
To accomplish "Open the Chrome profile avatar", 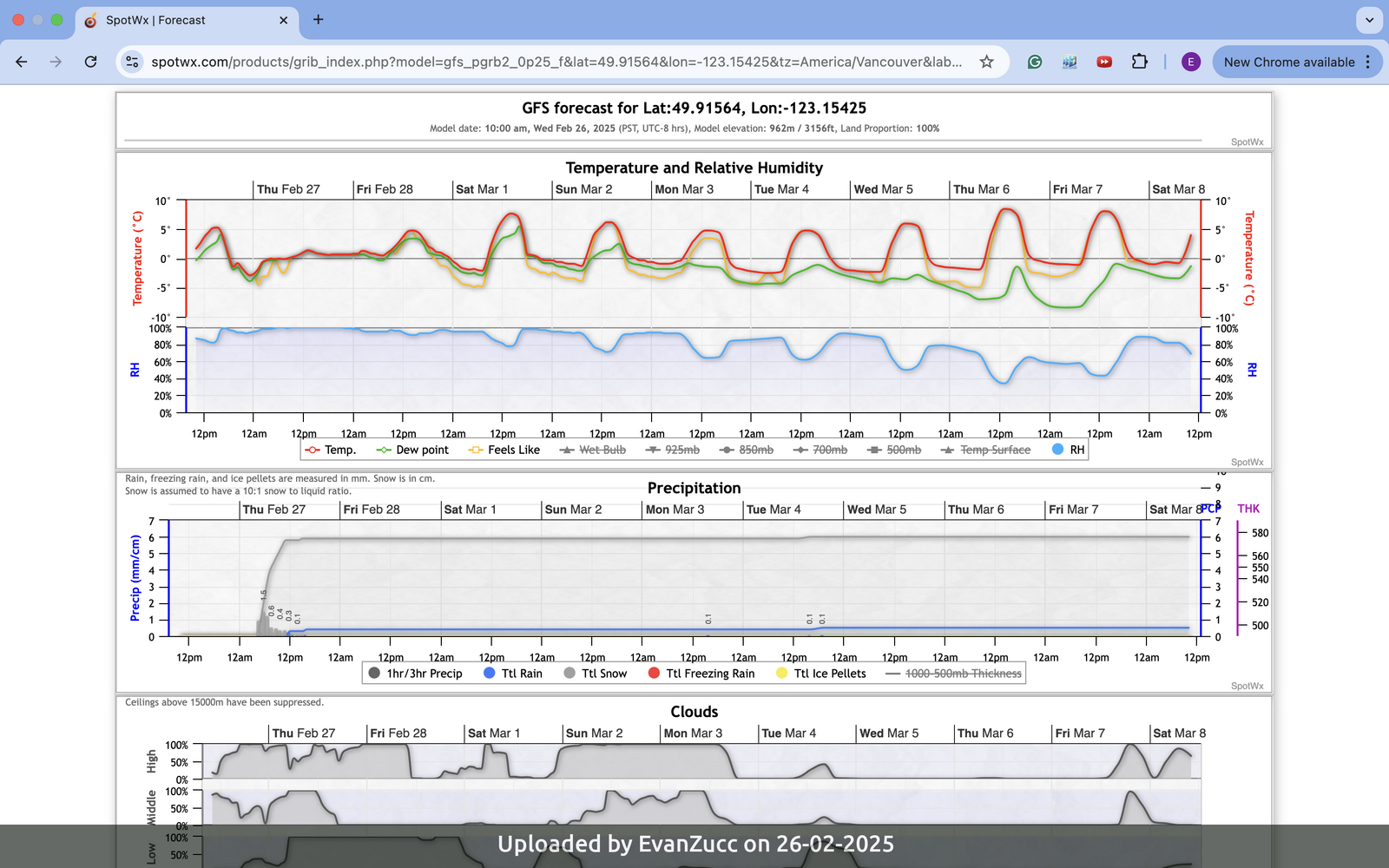I will 1190,62.
